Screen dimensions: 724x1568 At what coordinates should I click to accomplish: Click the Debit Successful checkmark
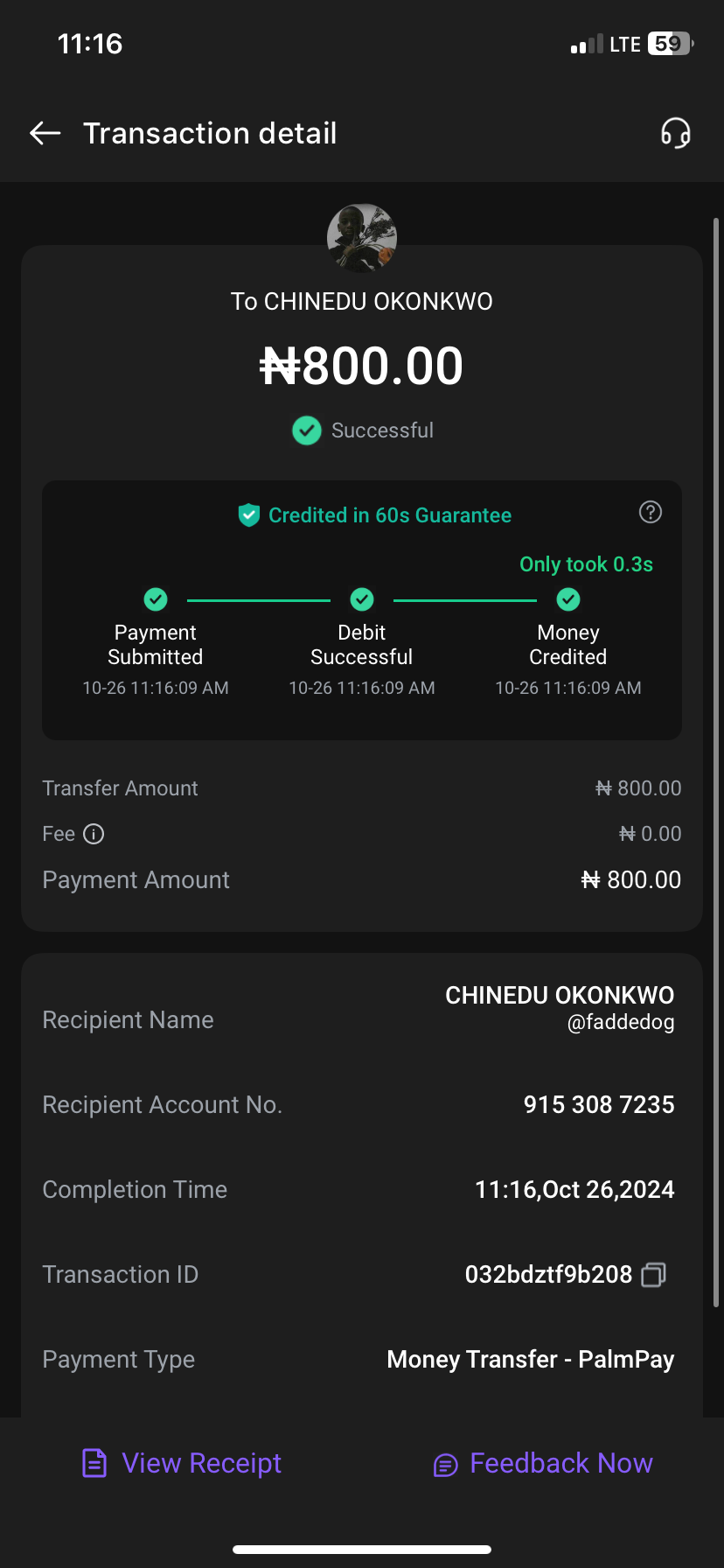click(x=362, y=599)
